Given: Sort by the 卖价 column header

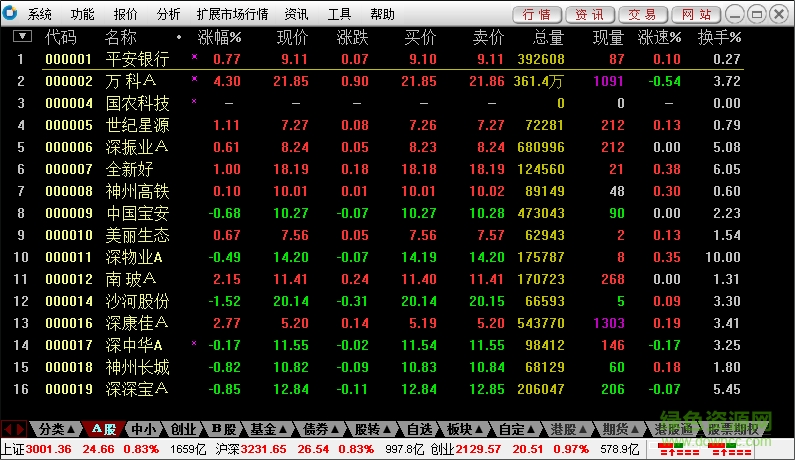Looking at the screenshot, I should 488,37.
